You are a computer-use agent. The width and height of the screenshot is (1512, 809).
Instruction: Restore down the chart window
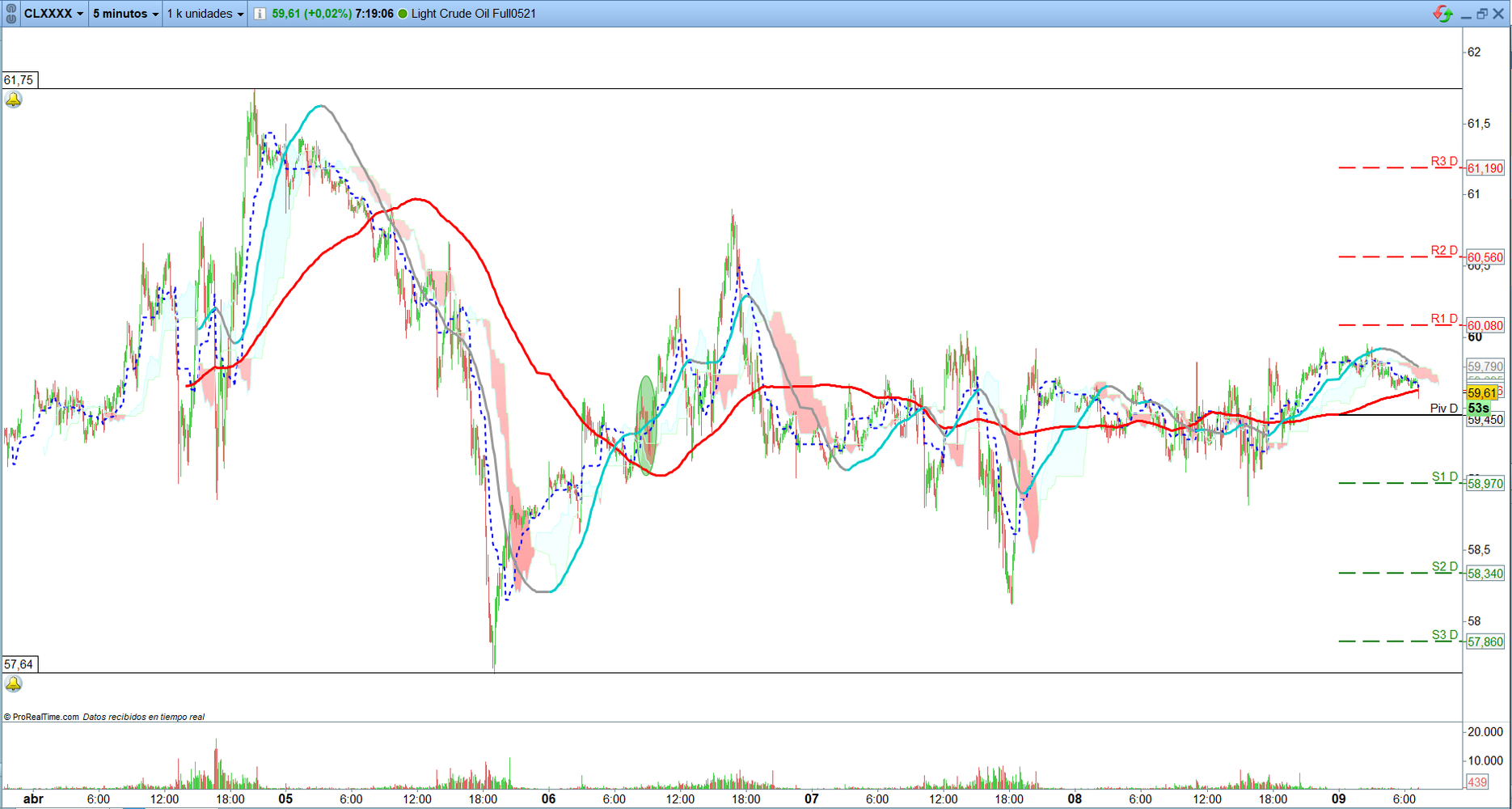pyautogui.click(x=1482, y=14)
